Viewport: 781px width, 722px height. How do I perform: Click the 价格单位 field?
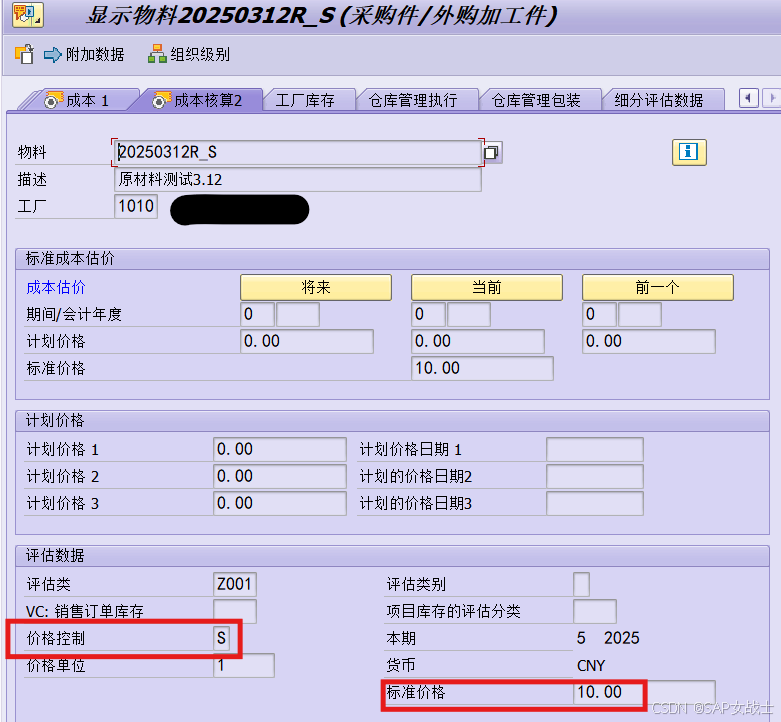tap(244, 665)
